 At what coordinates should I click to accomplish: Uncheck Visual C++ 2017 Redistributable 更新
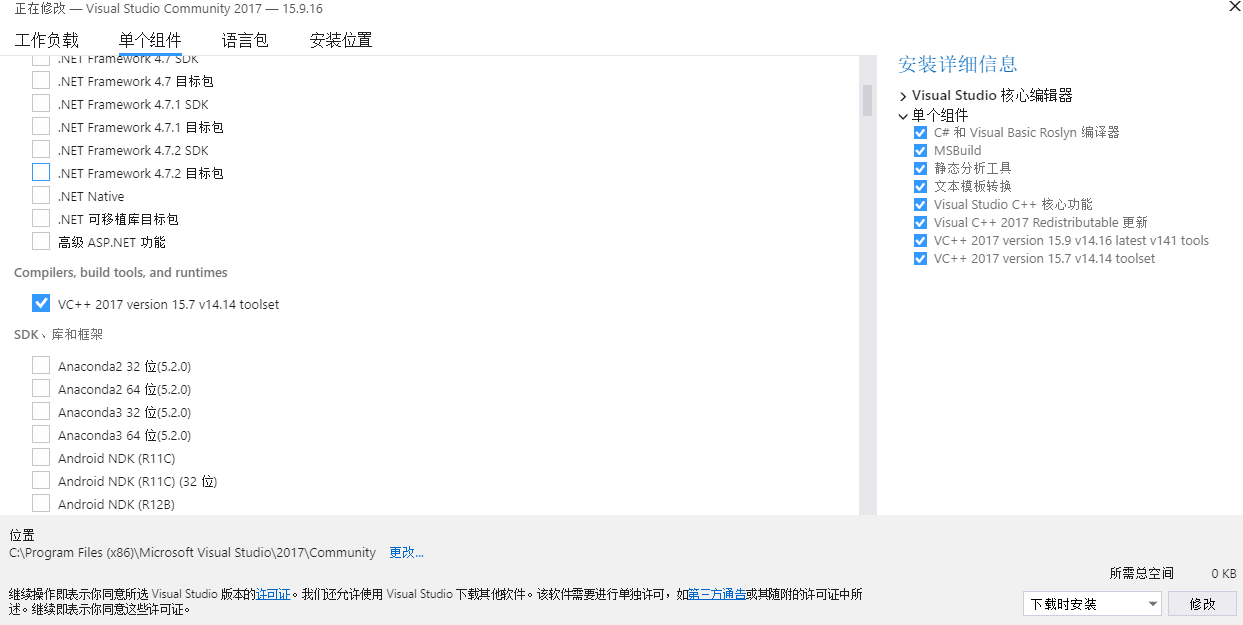tap(920, 223)
